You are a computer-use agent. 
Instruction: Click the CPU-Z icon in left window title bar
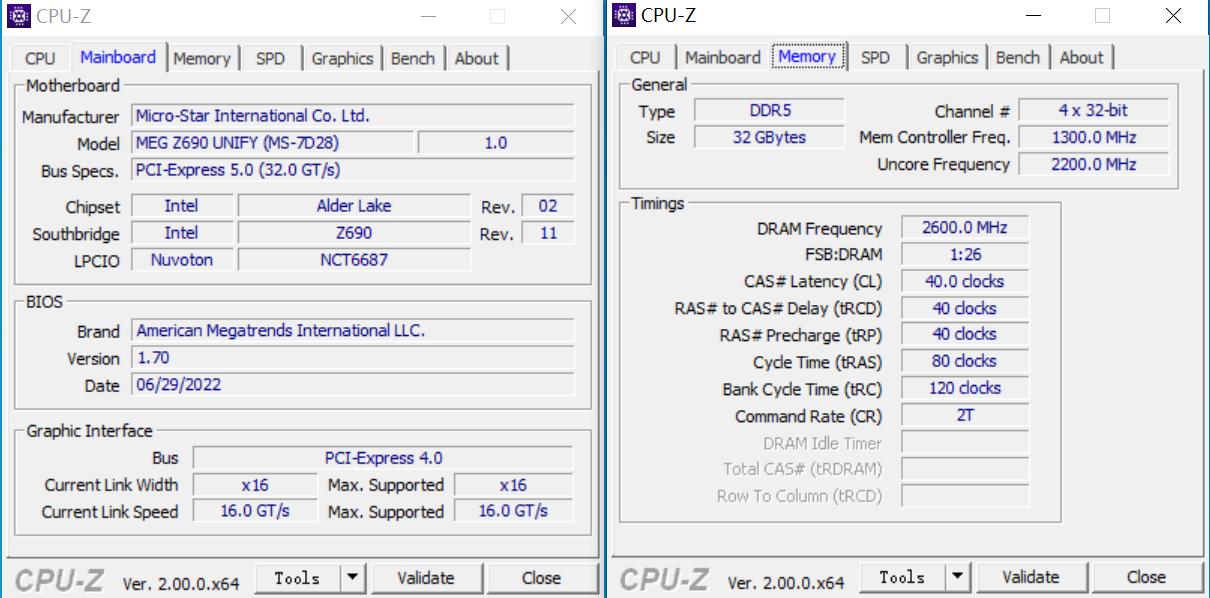18,15
